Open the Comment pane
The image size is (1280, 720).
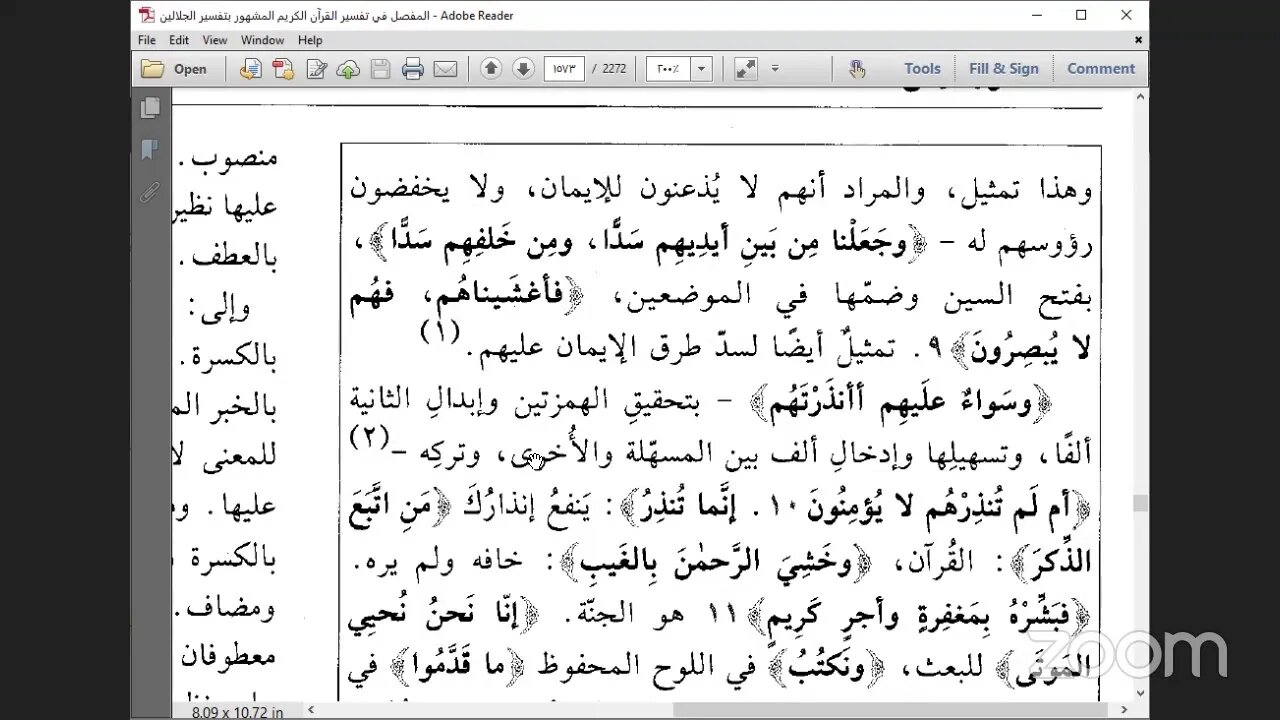[1101, 69]
